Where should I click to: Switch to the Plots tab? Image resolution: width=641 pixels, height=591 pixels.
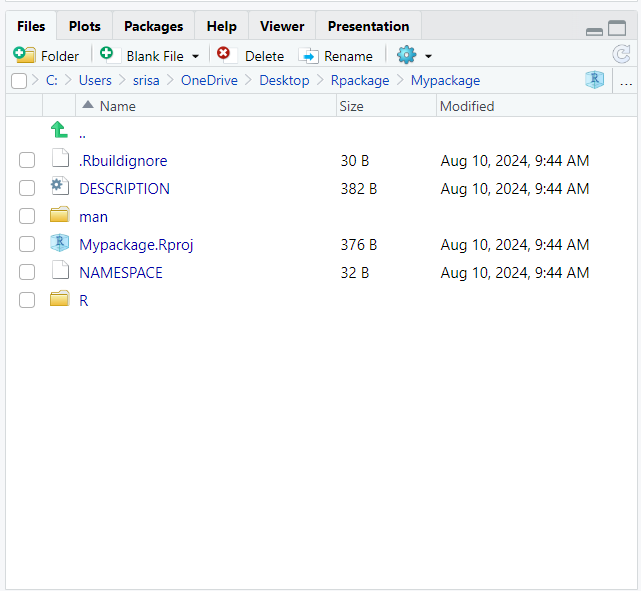(x=85, y=26)
